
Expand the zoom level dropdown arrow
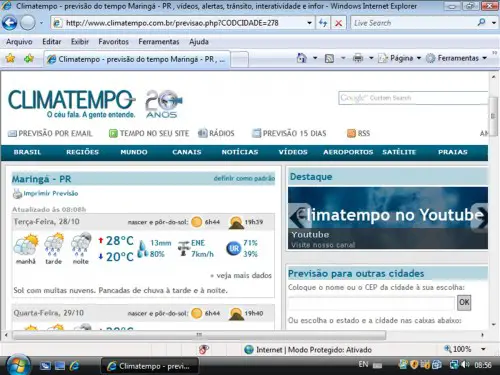pyautogui.click(x=483, y=349)
